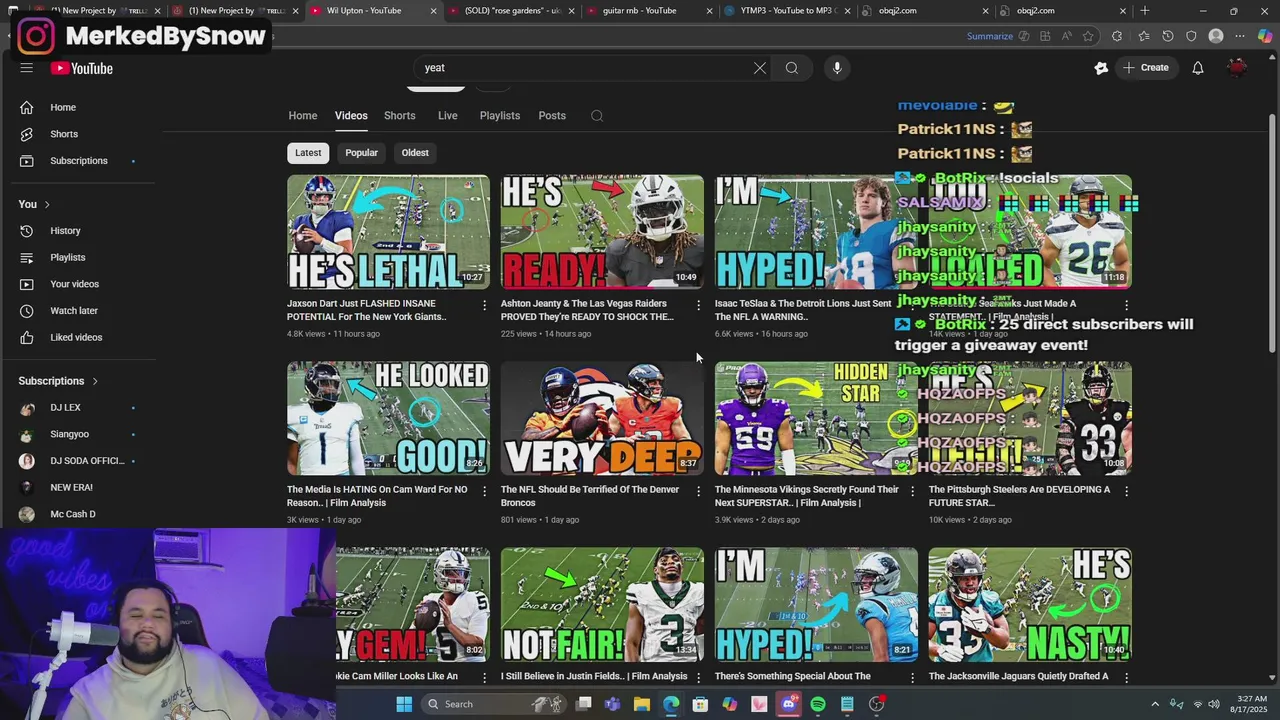Select the Latest sort chip
The image size is (1280, 720).
[x=308, y=153]
